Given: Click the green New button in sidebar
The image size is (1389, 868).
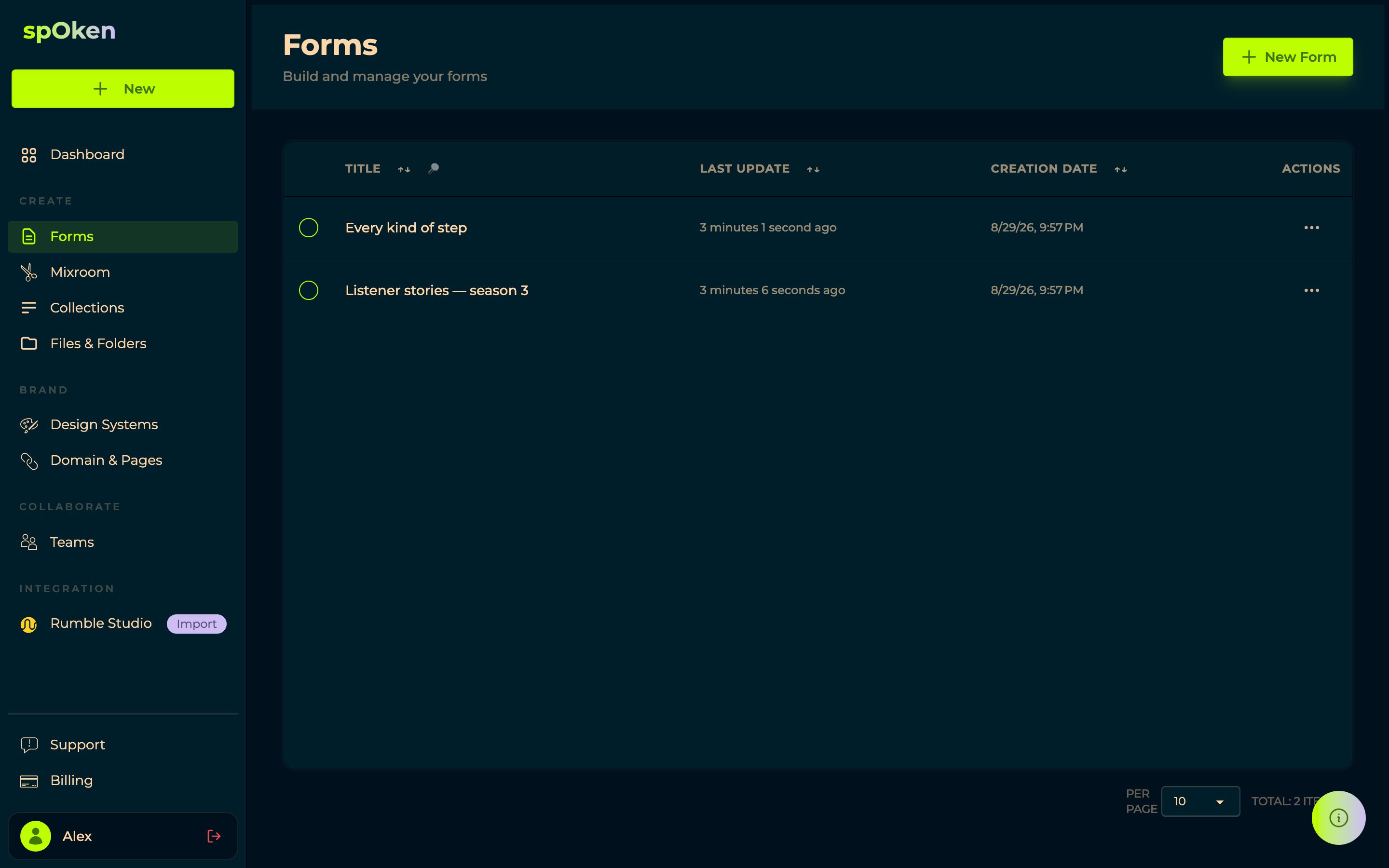Looking at the screenshot, I should pos(123,88).
